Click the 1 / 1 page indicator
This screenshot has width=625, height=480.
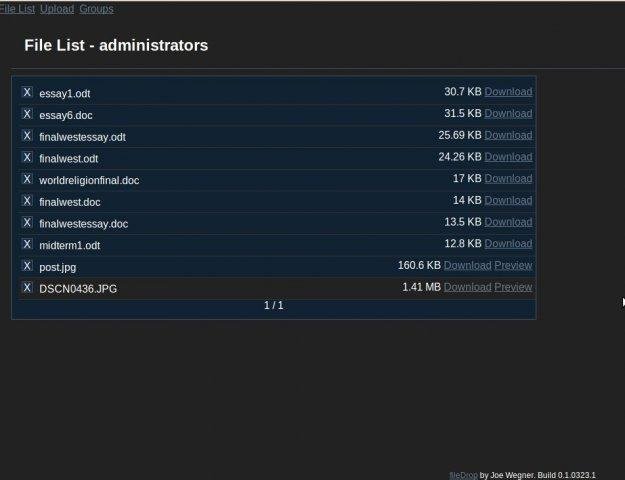(x=274, y=305)
